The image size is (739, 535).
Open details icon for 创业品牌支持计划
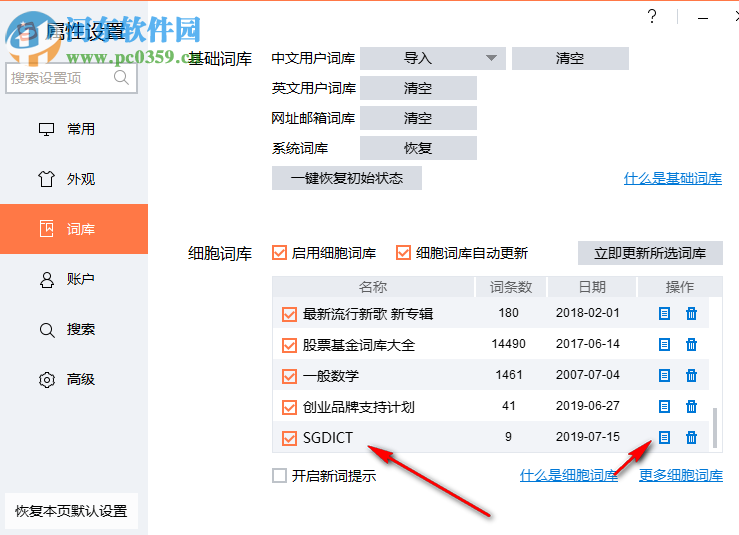pos(664,406)
